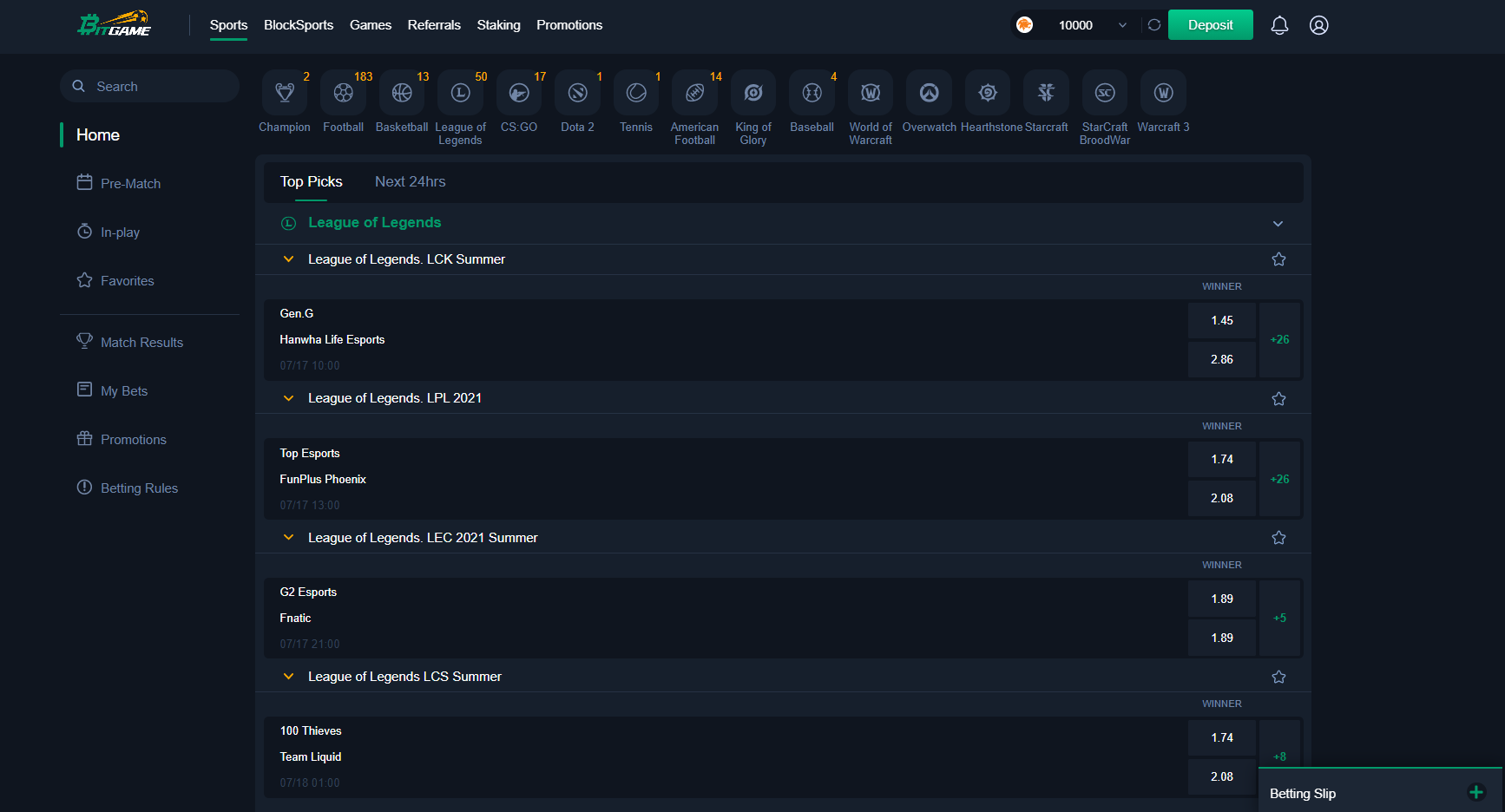
Task: Favorite the LCS Summer league
Action: pos(1278,677)
